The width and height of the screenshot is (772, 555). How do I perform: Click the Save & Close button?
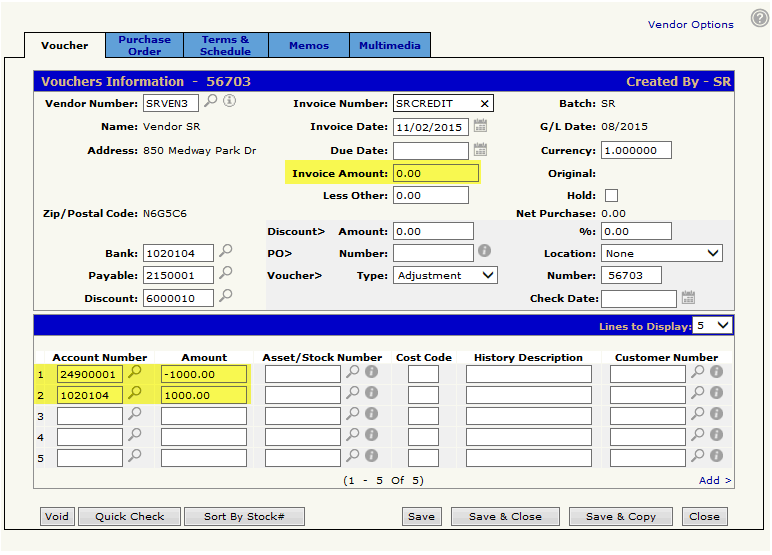coord(505,516)
